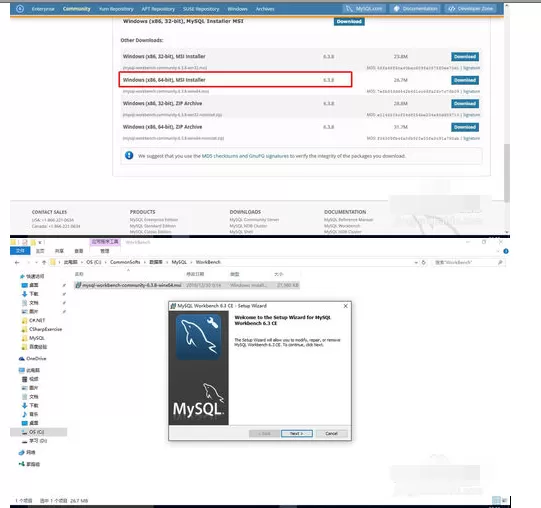
Task: Close the MySQL Workbench Setup Wizard dialog
Action: click(x=346, y=306)
